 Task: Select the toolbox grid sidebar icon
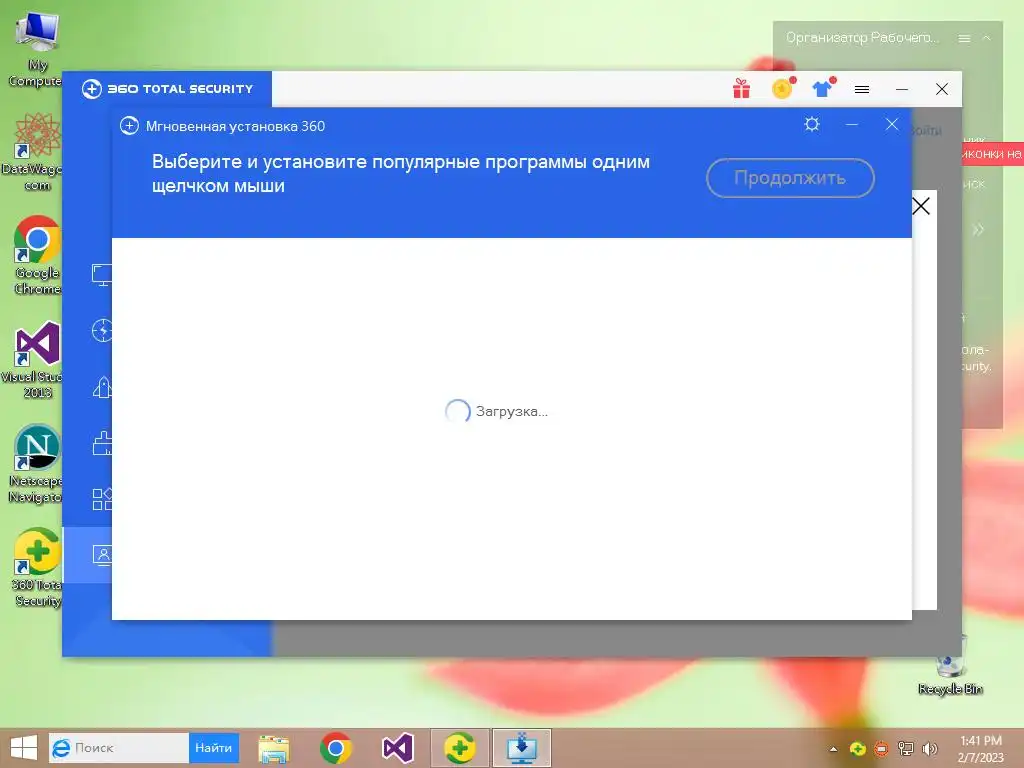click(102, 499)
